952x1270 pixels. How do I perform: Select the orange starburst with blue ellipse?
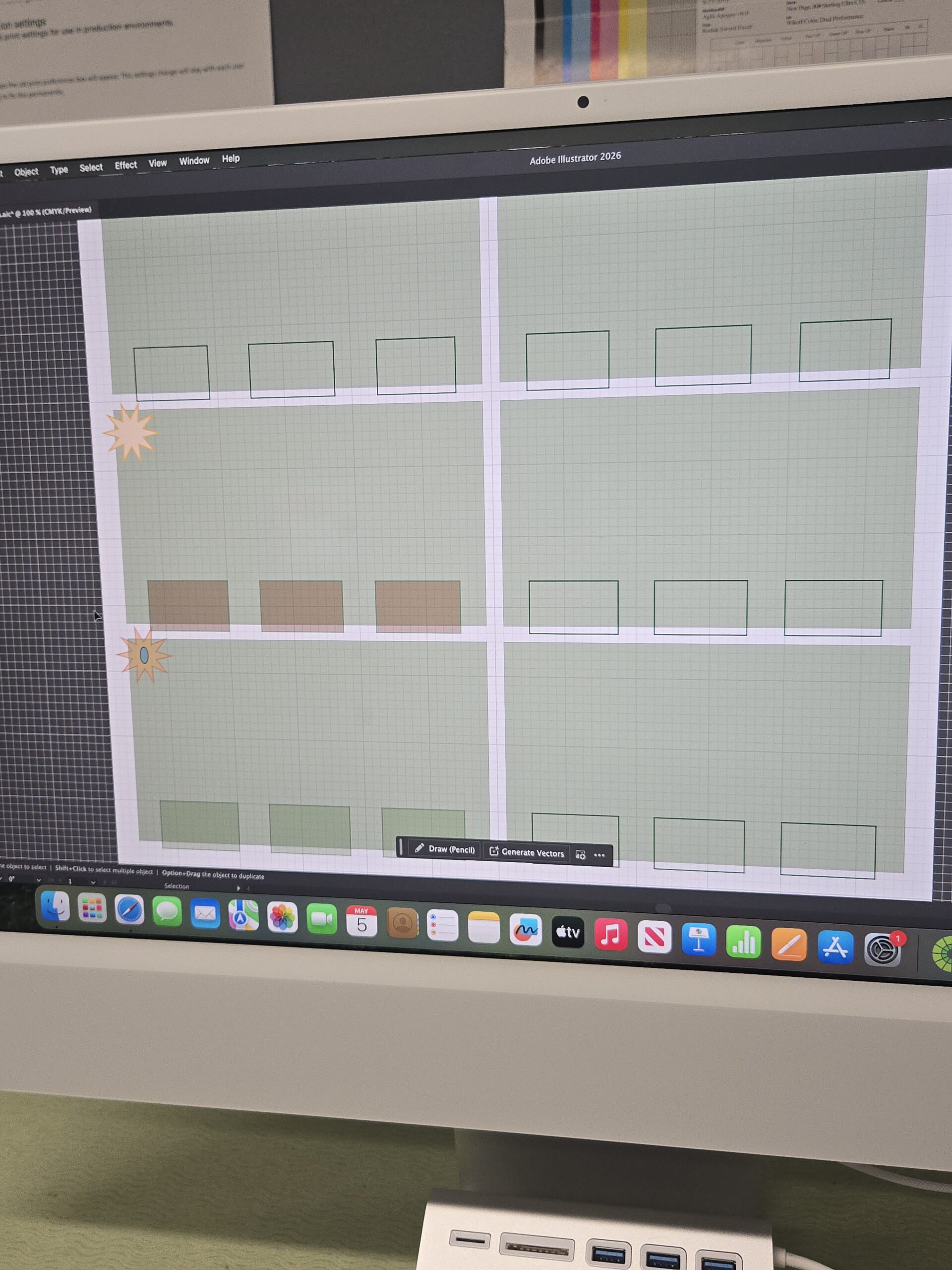[143, 655]
